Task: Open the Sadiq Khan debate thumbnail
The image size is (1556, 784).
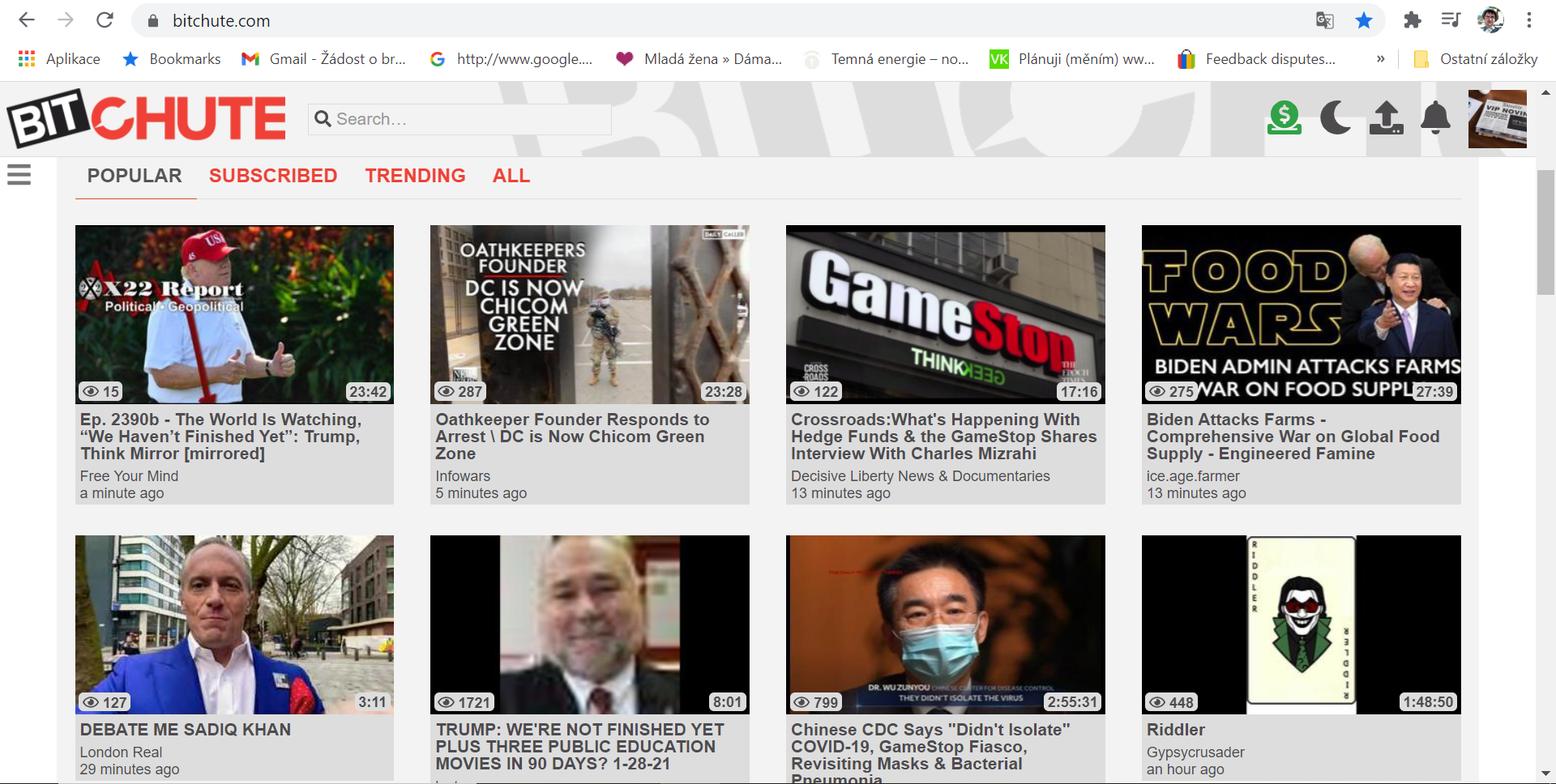Action: point(234,624)
